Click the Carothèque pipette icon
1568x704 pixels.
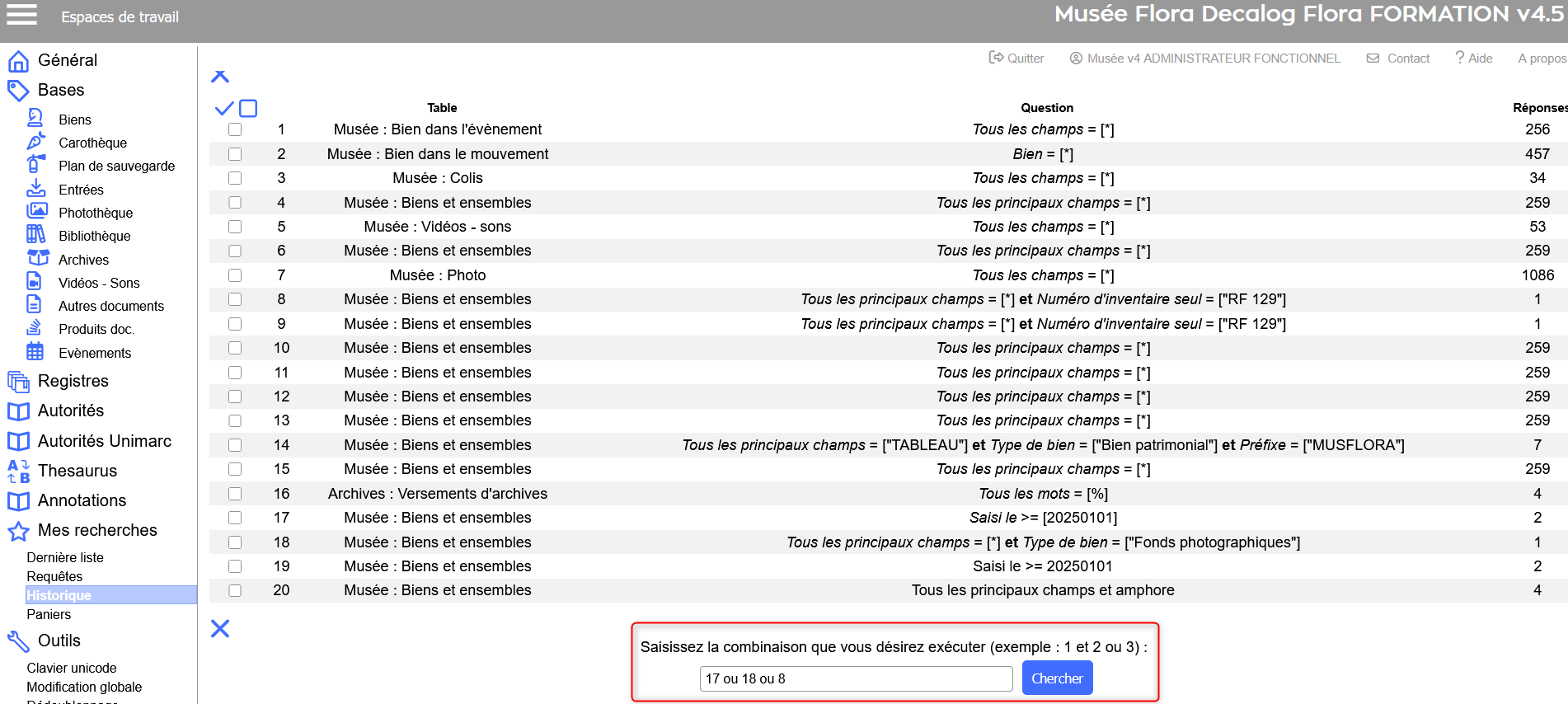(35, 142)
